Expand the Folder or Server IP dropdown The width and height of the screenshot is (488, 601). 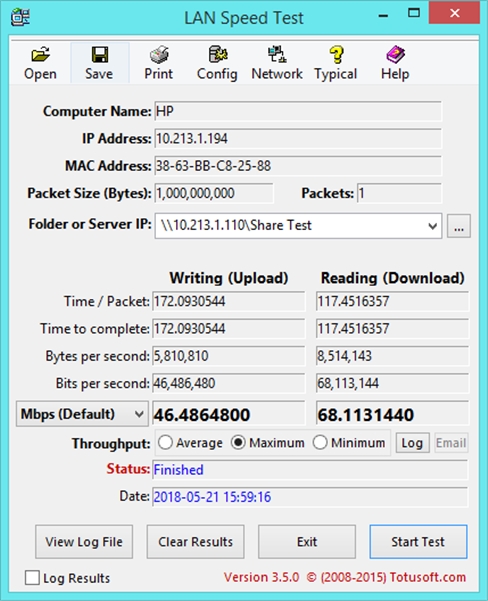[432, 226]
